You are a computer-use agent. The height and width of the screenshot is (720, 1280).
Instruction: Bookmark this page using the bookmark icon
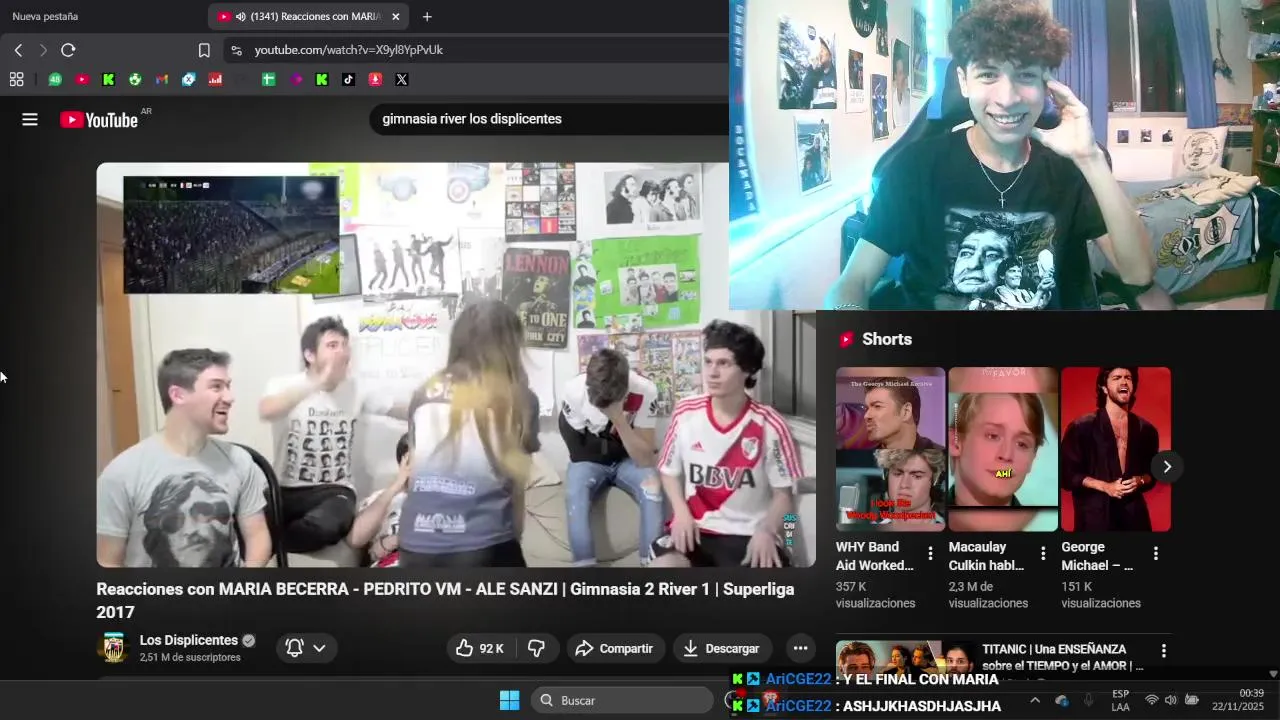coord(204,50)
